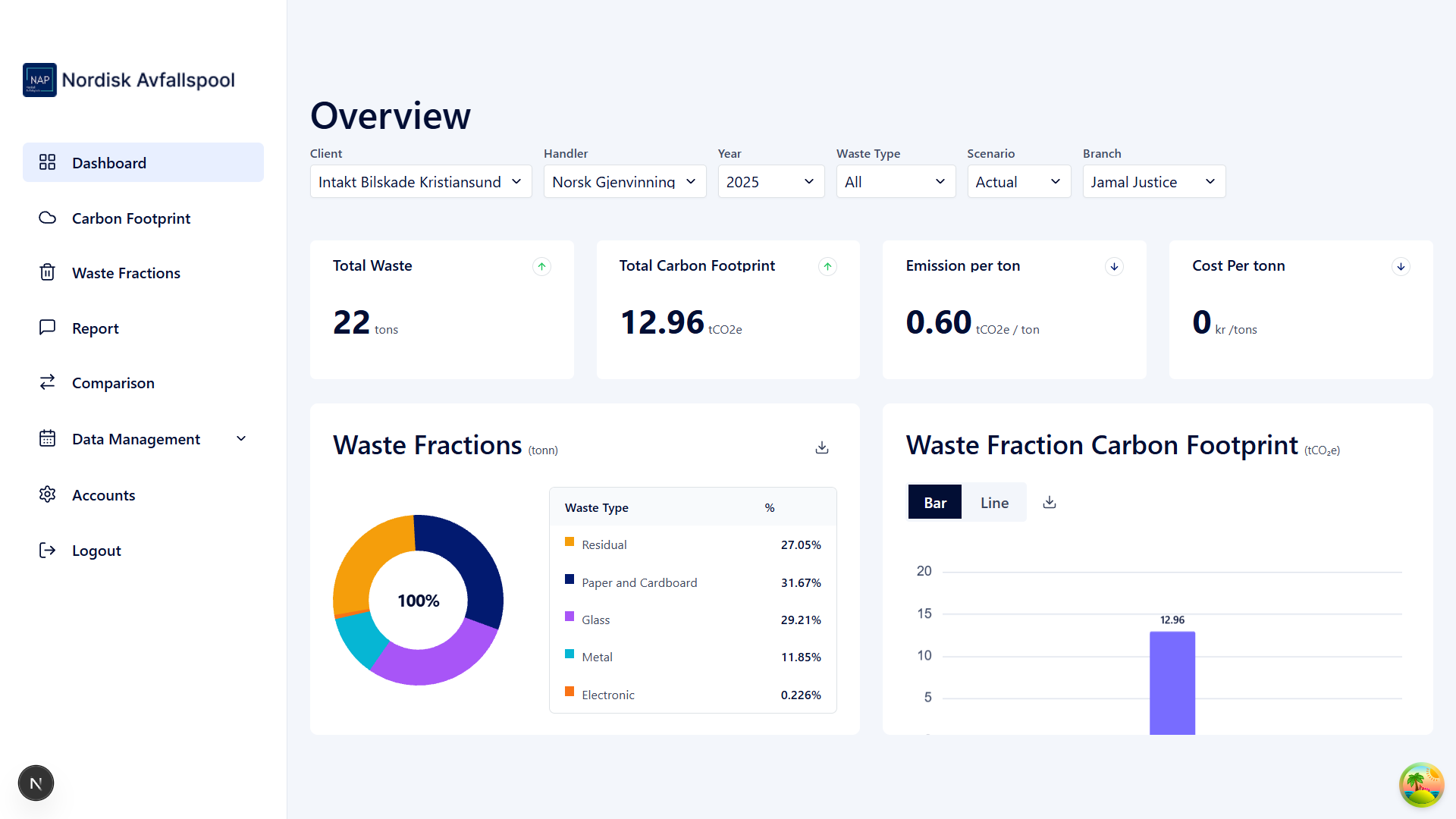Click the Dashboard grid icon
This screenshot has height=819, width=1456.
coord(47,162)
